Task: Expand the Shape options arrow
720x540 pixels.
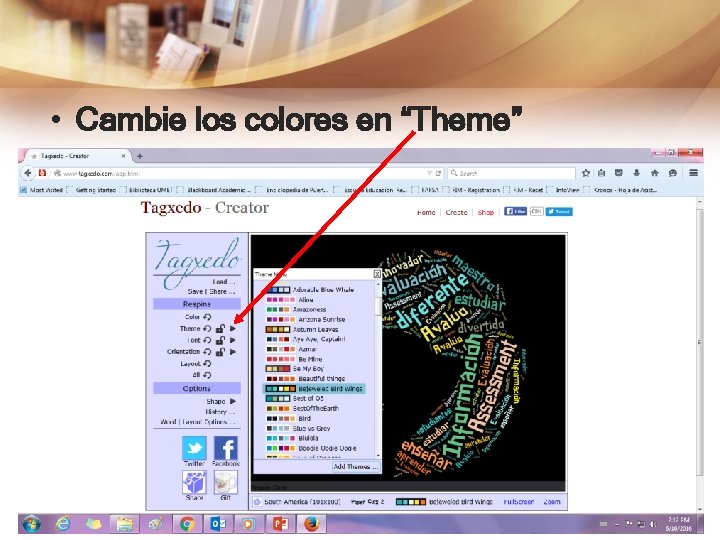Action: tap(233, 401)
